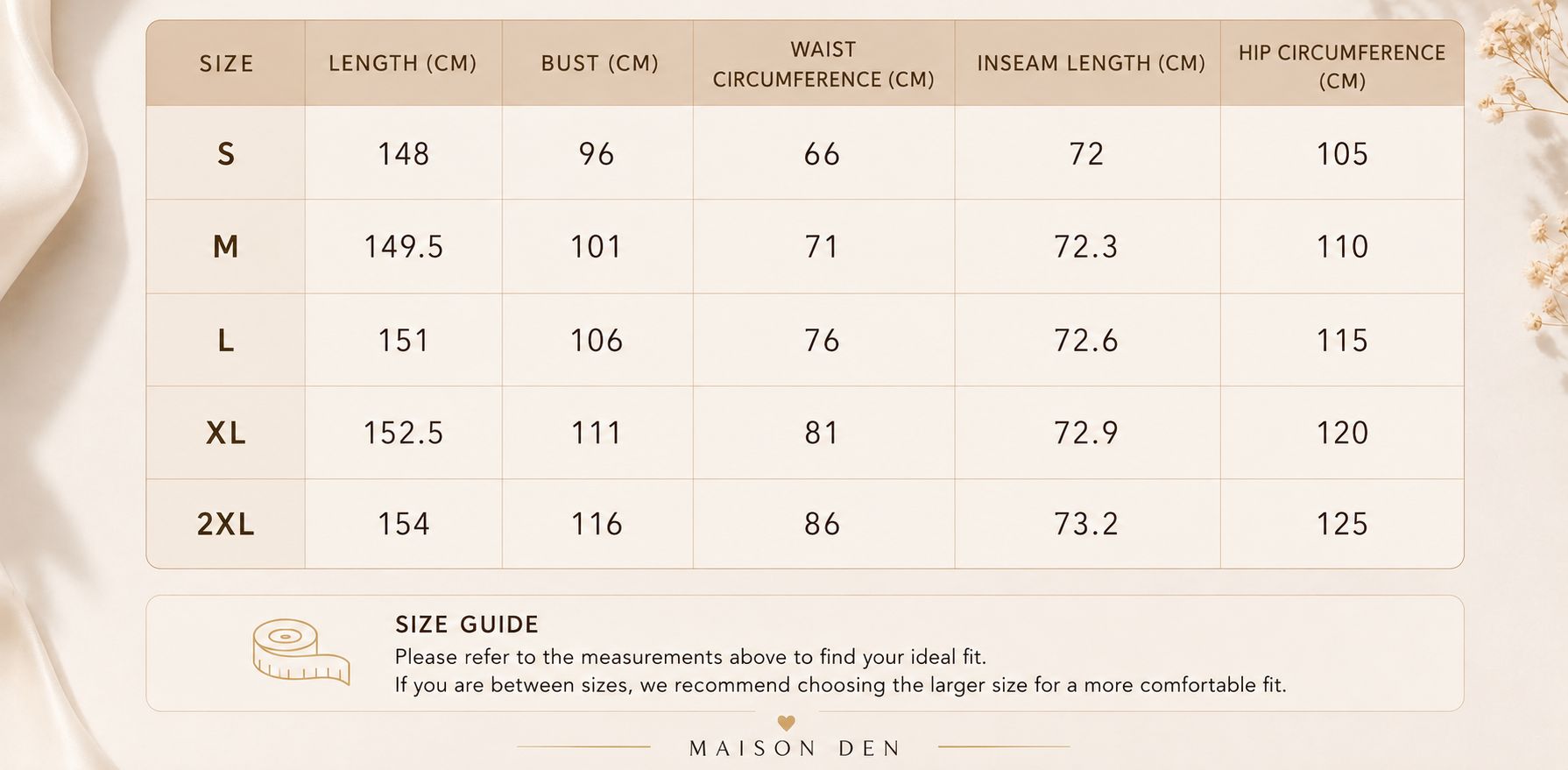Viewport: 1568px width, 770px height.
Task: Select the L size row label
Action: (x=226, y=341)
